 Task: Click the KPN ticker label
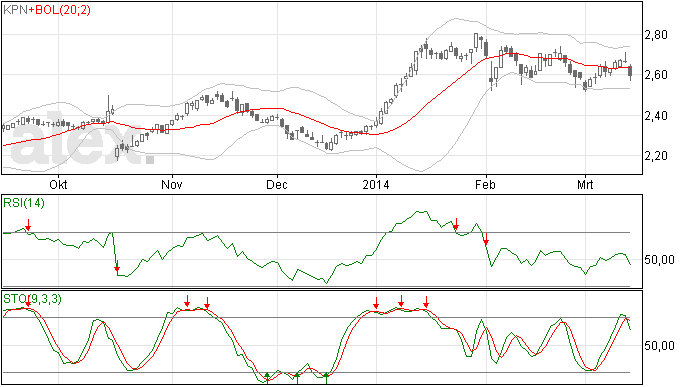pos(15,10)
